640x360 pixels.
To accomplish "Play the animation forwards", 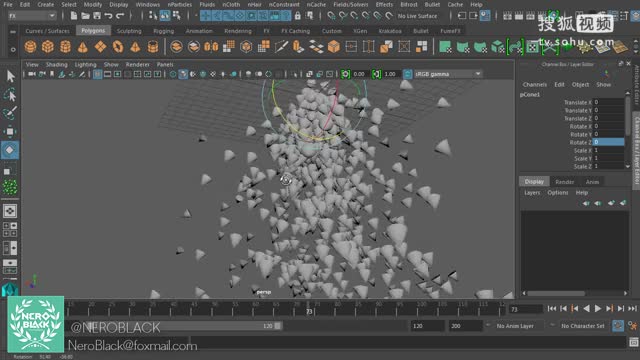I will coord(598,309).
